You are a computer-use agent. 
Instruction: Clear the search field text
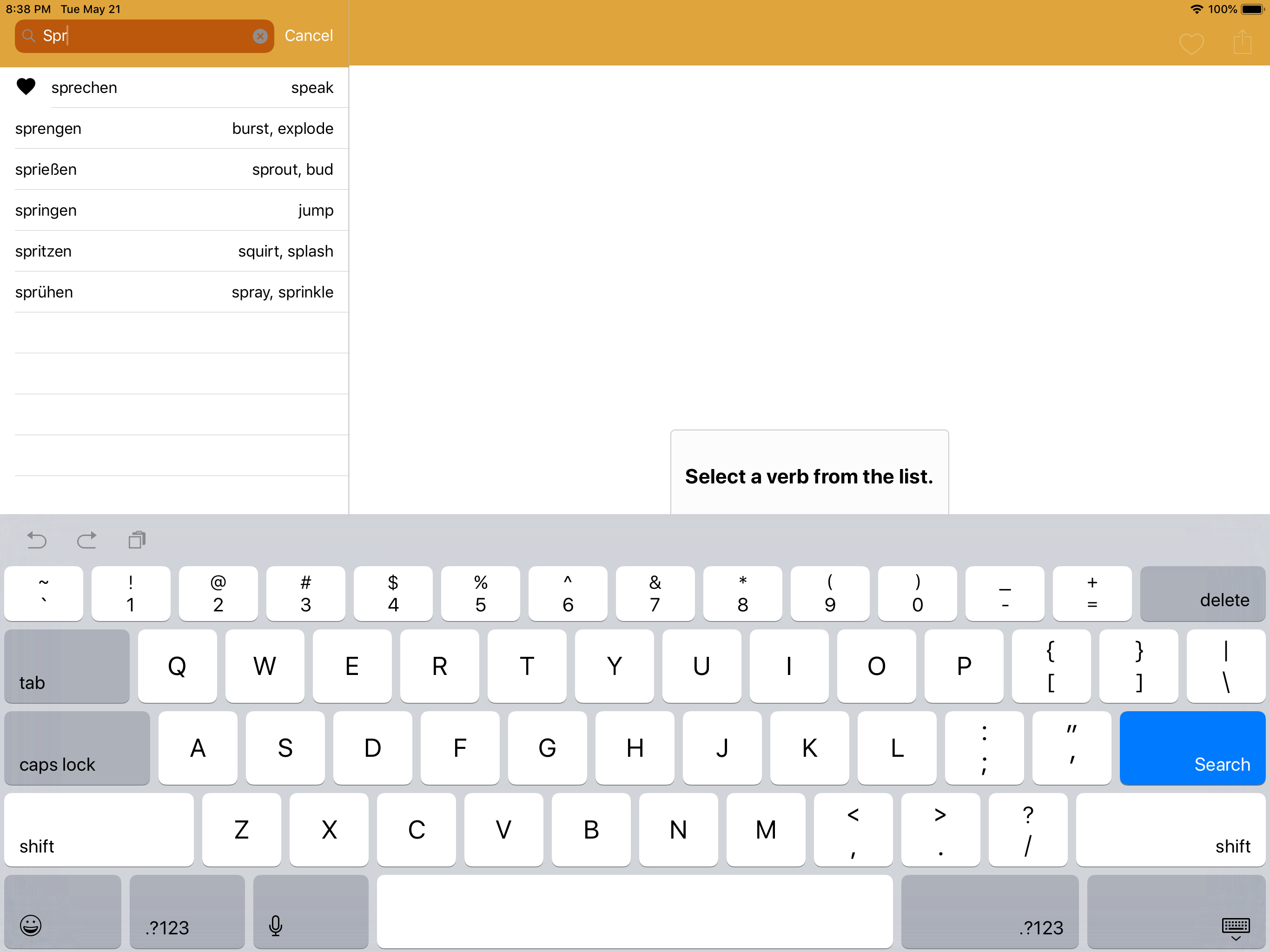(x=260, y=36)
